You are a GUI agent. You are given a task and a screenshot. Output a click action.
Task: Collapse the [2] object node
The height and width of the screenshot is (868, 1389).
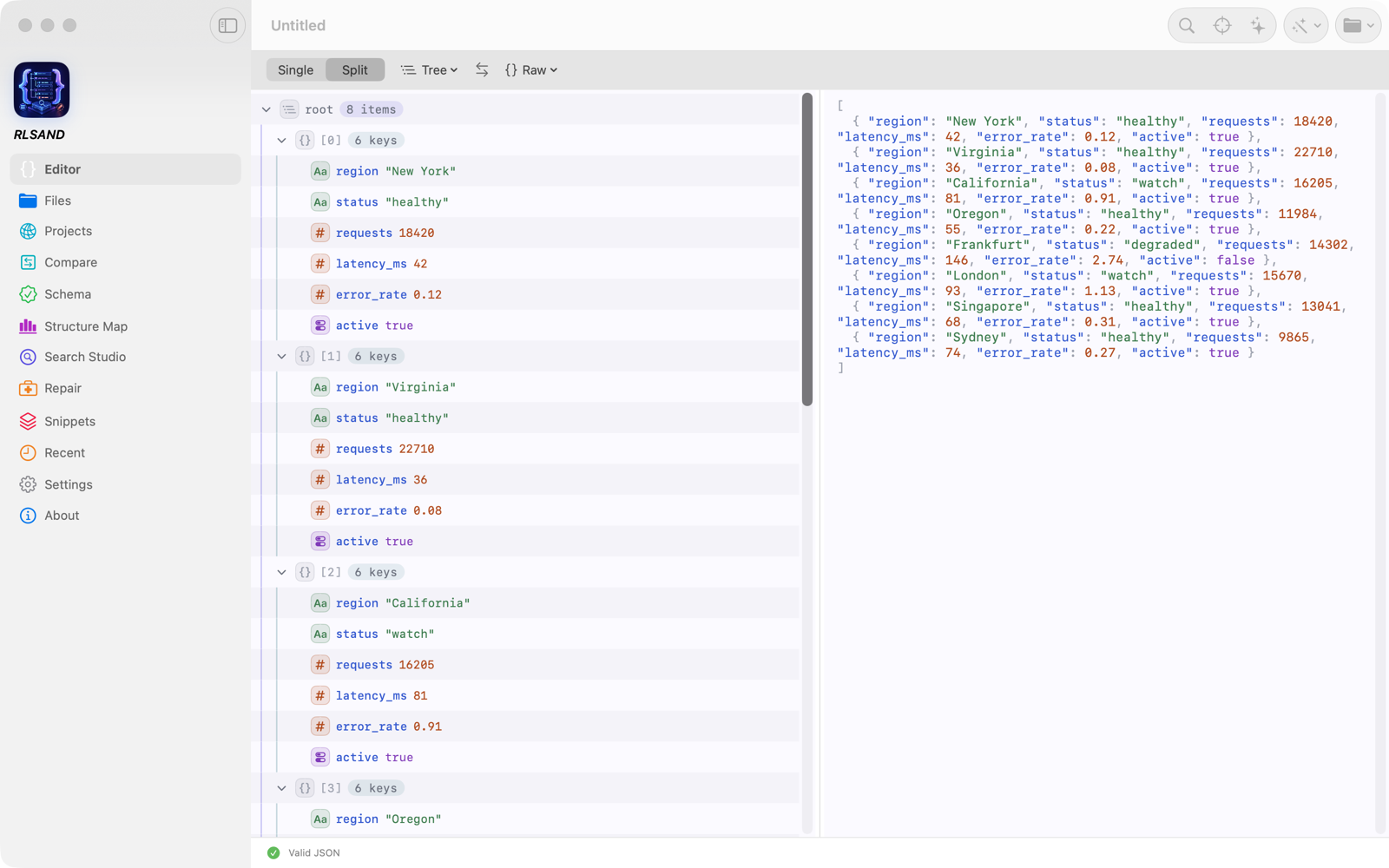282,572
